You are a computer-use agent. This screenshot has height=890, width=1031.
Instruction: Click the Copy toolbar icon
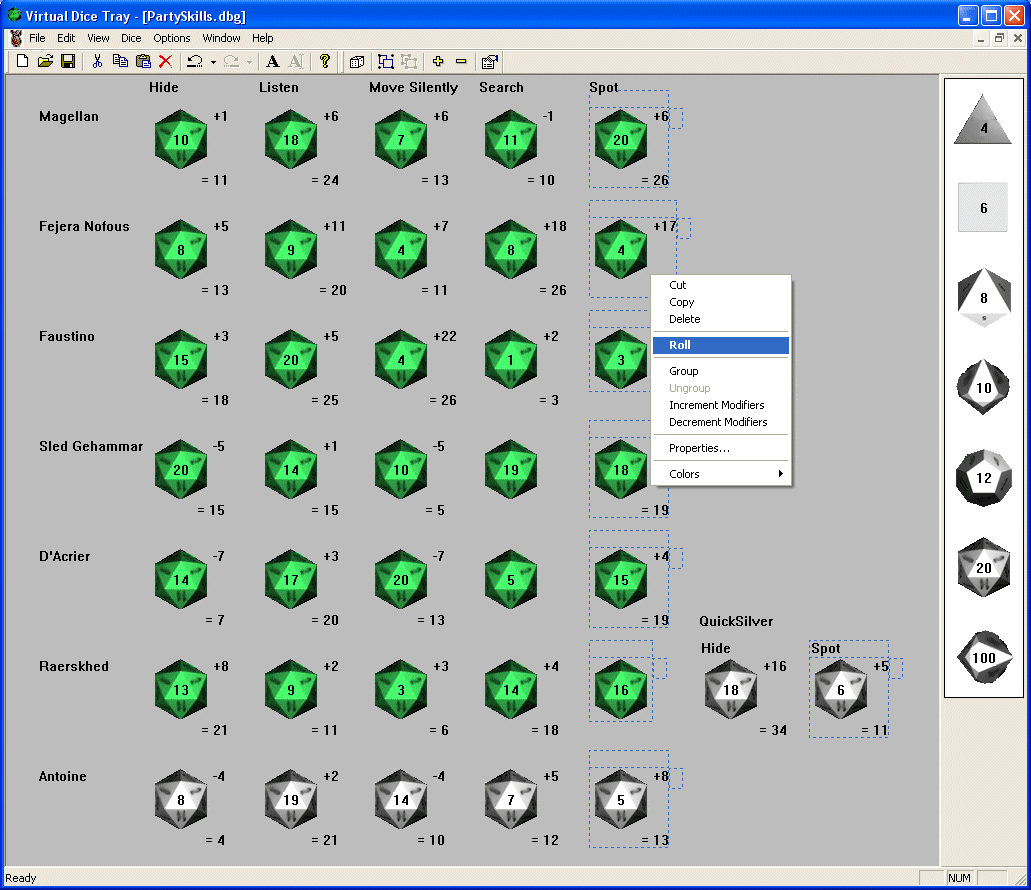(120, 61)
